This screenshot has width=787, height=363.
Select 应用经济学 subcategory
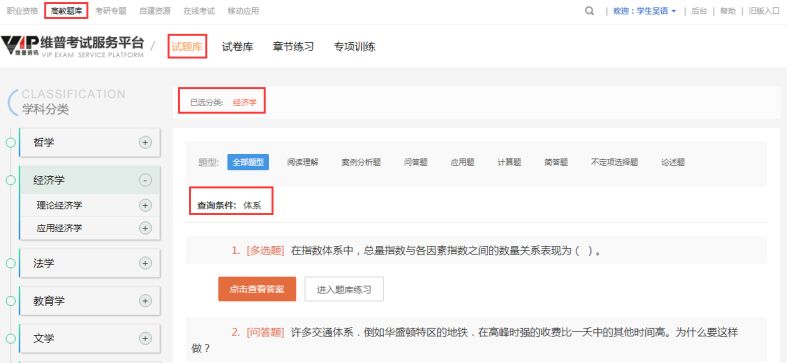(59, 228)
